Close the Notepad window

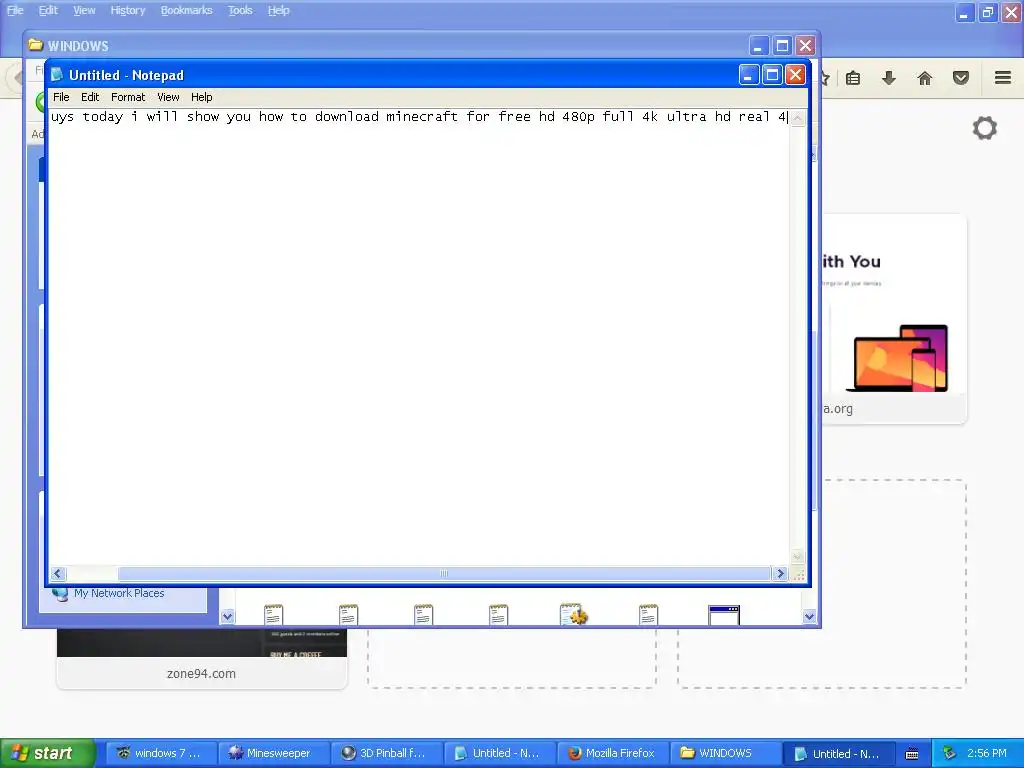click(x=795, y=74)
